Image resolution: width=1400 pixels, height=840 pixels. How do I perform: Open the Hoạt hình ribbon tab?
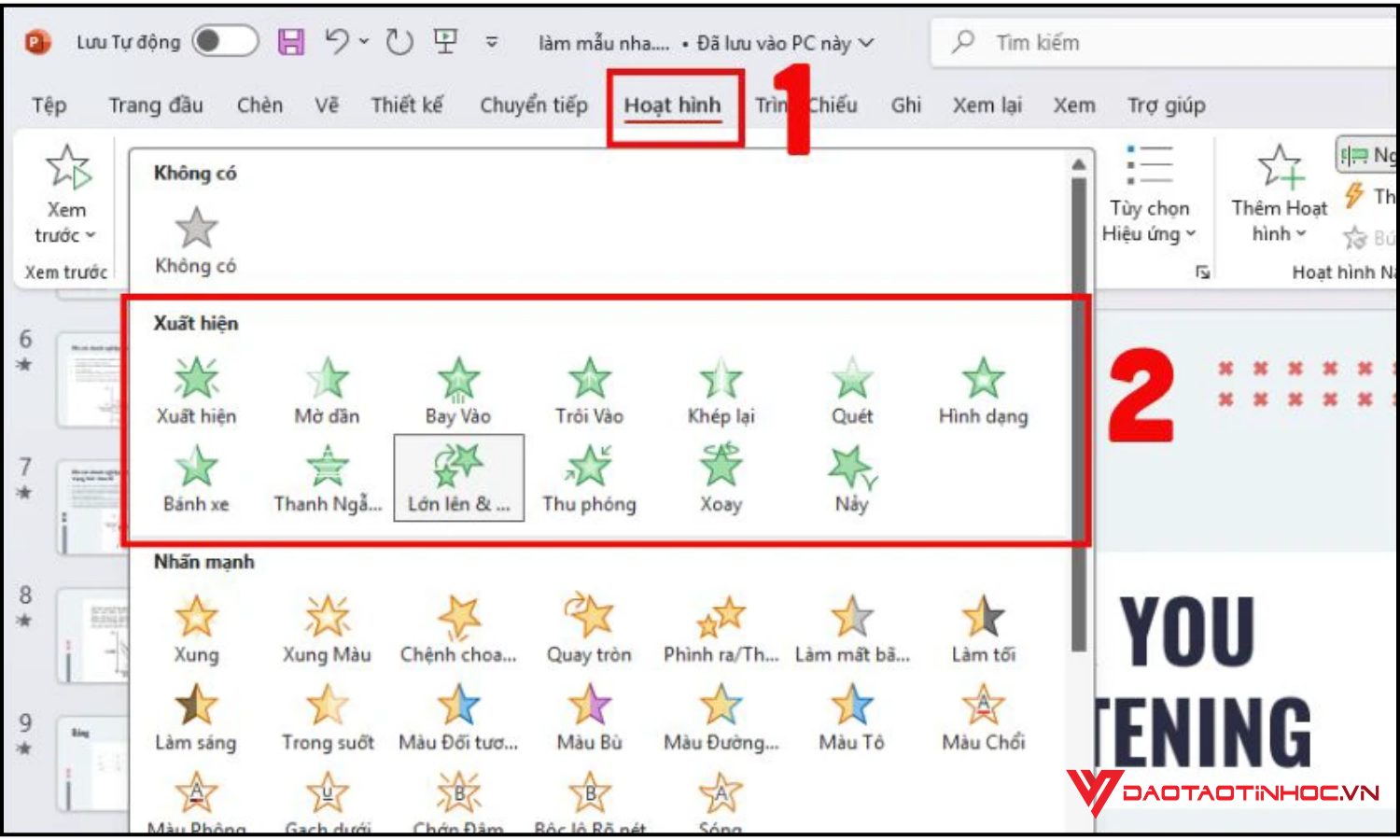(672, 105)
